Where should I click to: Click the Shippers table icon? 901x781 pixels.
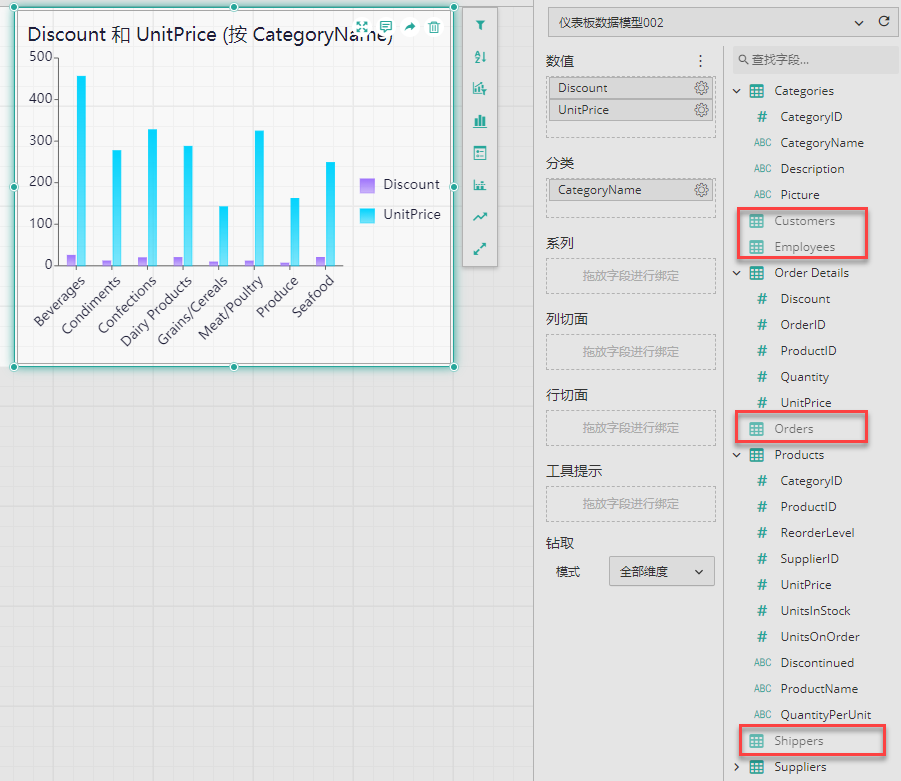pos(757,741)
